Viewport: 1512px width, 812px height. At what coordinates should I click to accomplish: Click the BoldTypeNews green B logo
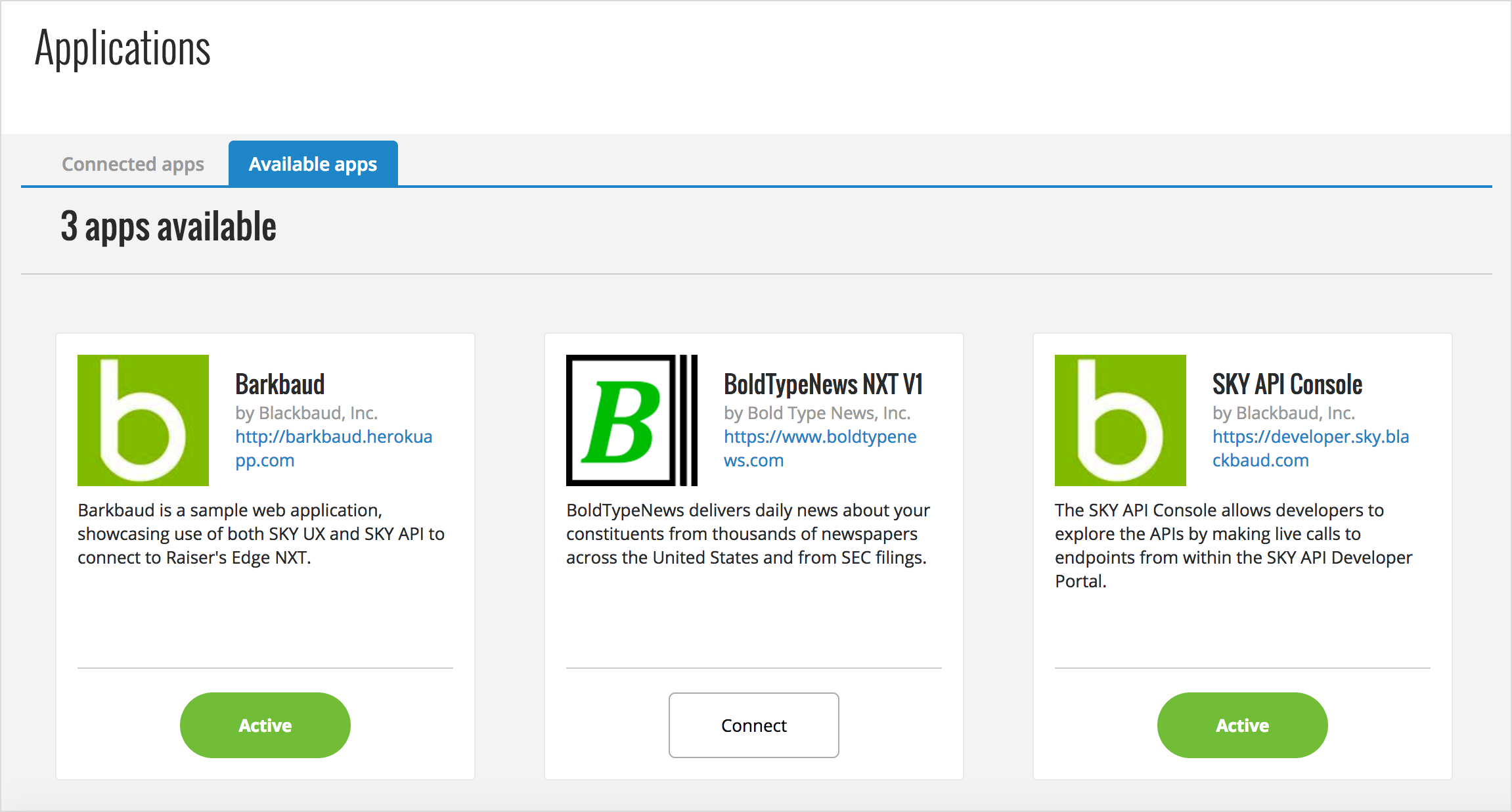pos(632,420)
